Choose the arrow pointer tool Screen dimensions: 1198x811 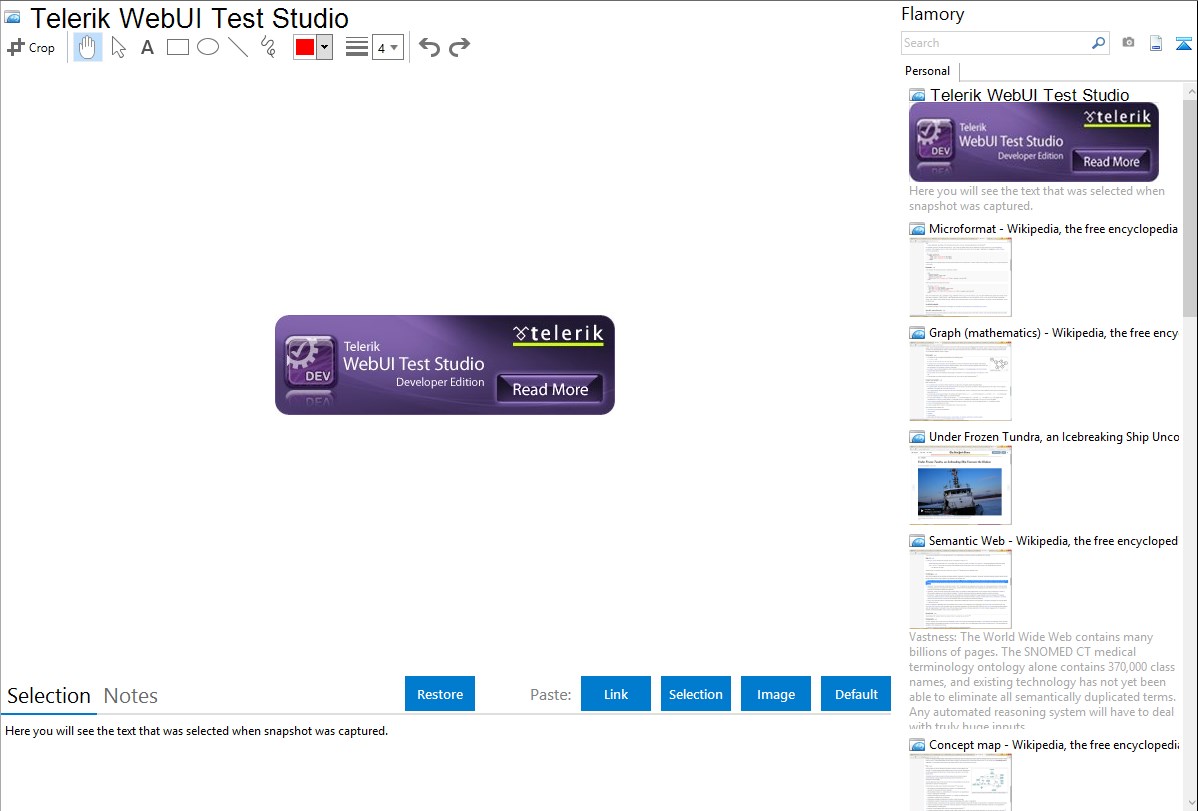point(118,47)
